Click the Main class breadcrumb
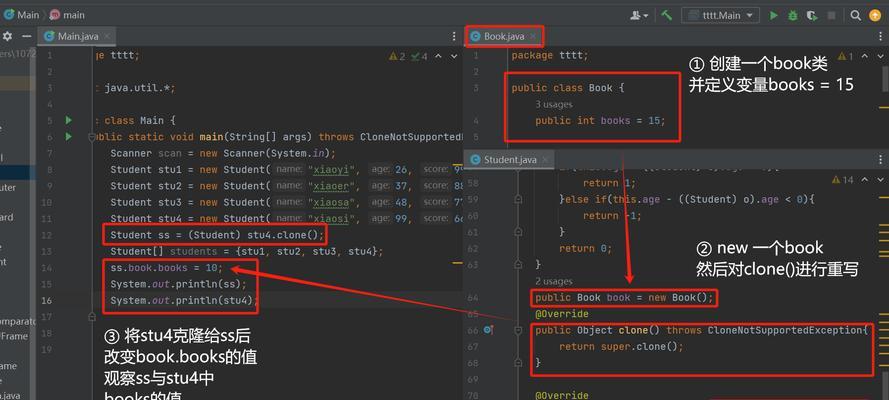 point(22,15)
